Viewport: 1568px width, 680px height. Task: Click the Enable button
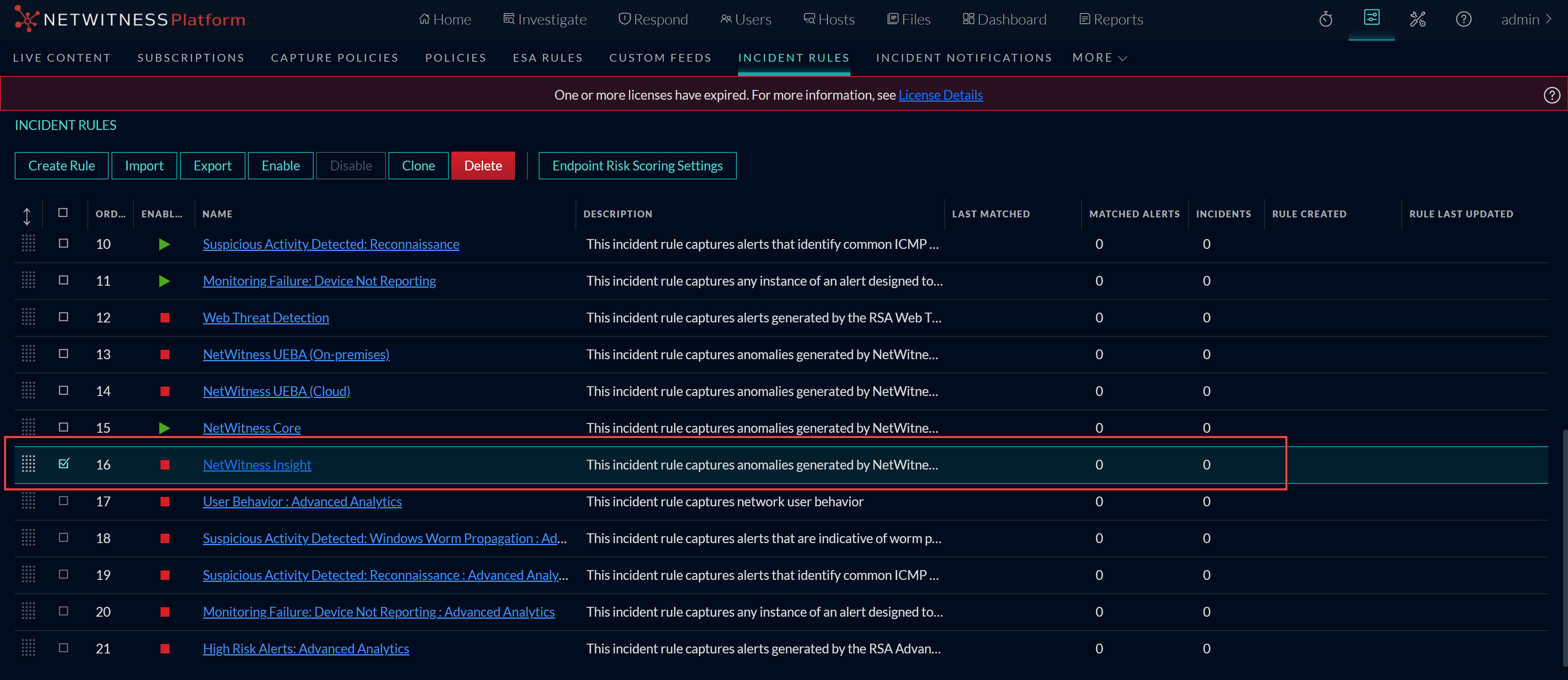click(281, 166)
